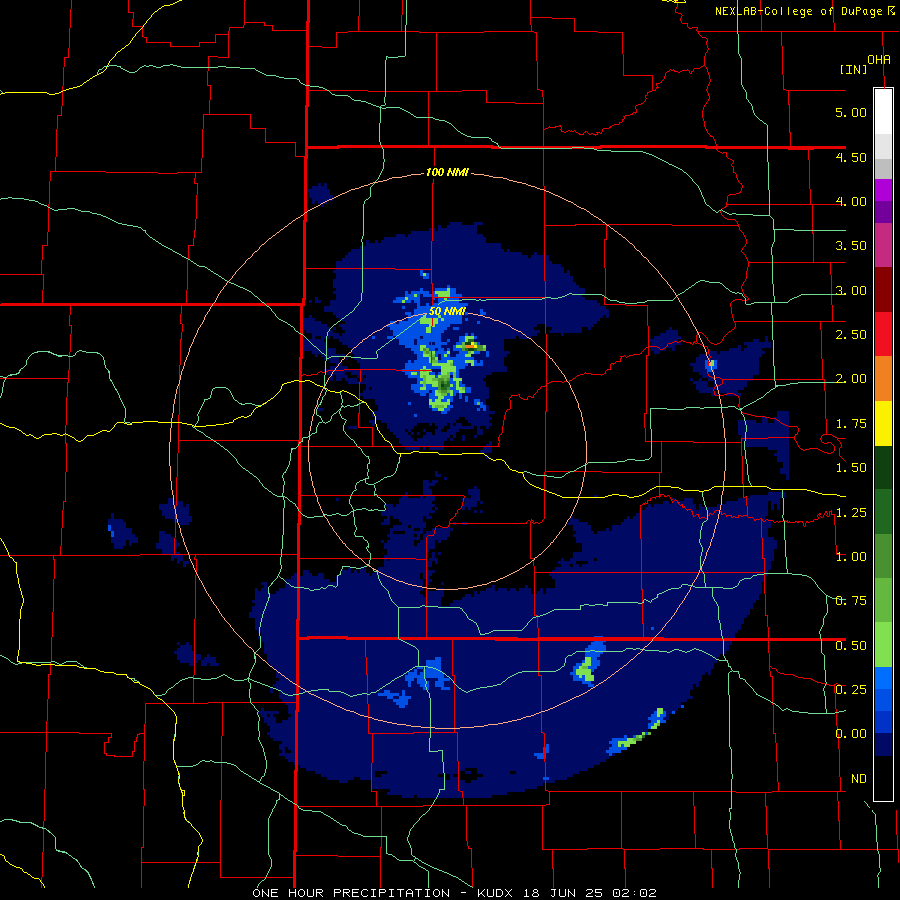Viewport: 900px width, 900px height.
Task: Select the 4.50 legend value
Action: (x=851, y=157)
